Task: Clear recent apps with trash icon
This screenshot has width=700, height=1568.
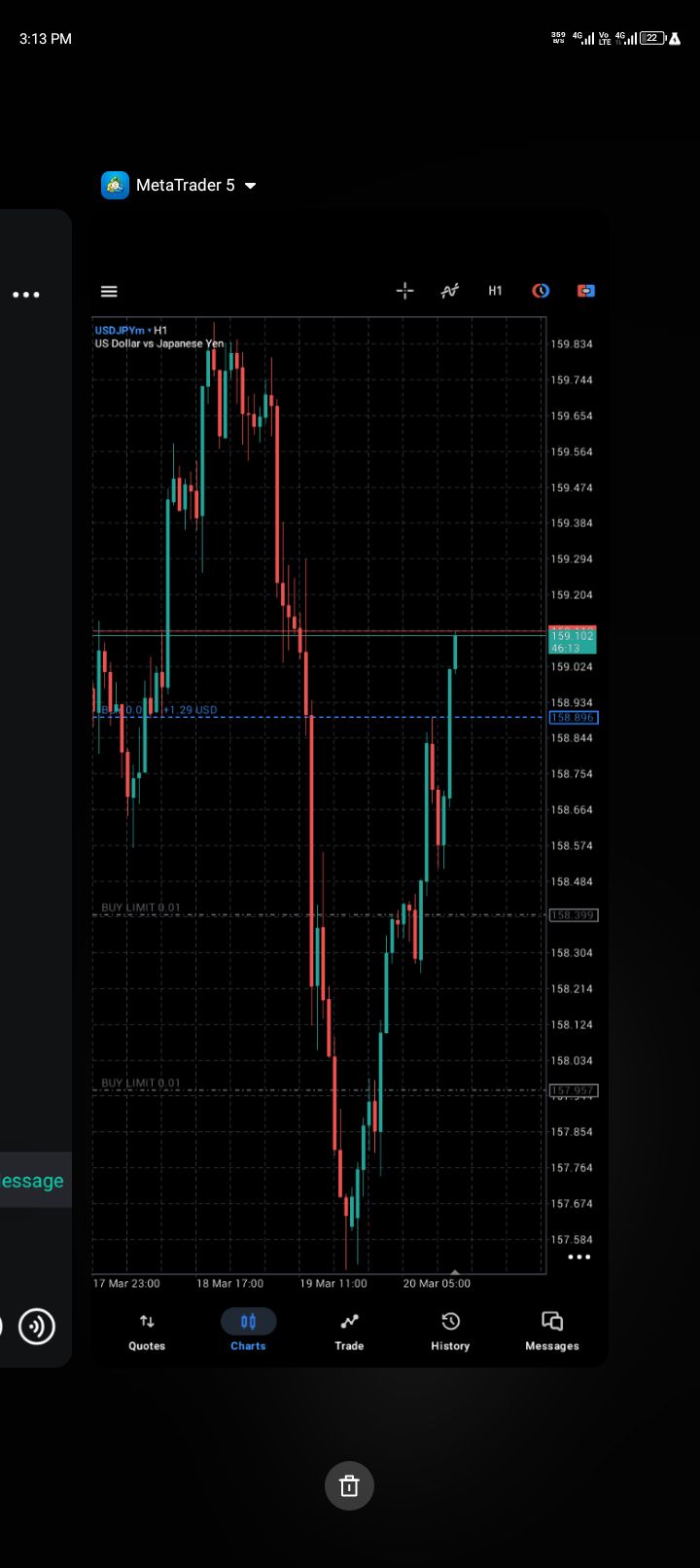Action: pos(349,1485)
